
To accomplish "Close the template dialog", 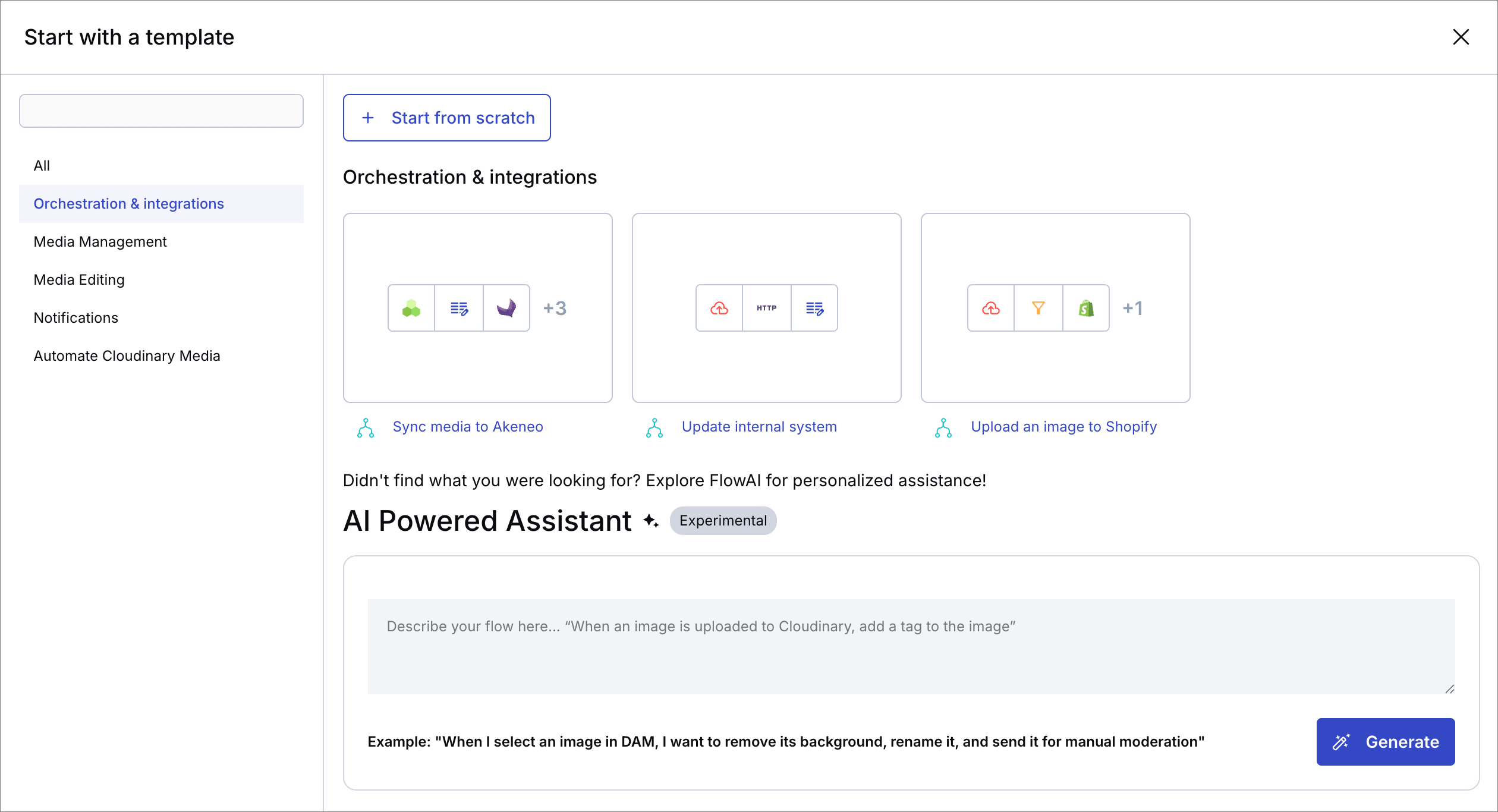I will (x=1461, y=37).
